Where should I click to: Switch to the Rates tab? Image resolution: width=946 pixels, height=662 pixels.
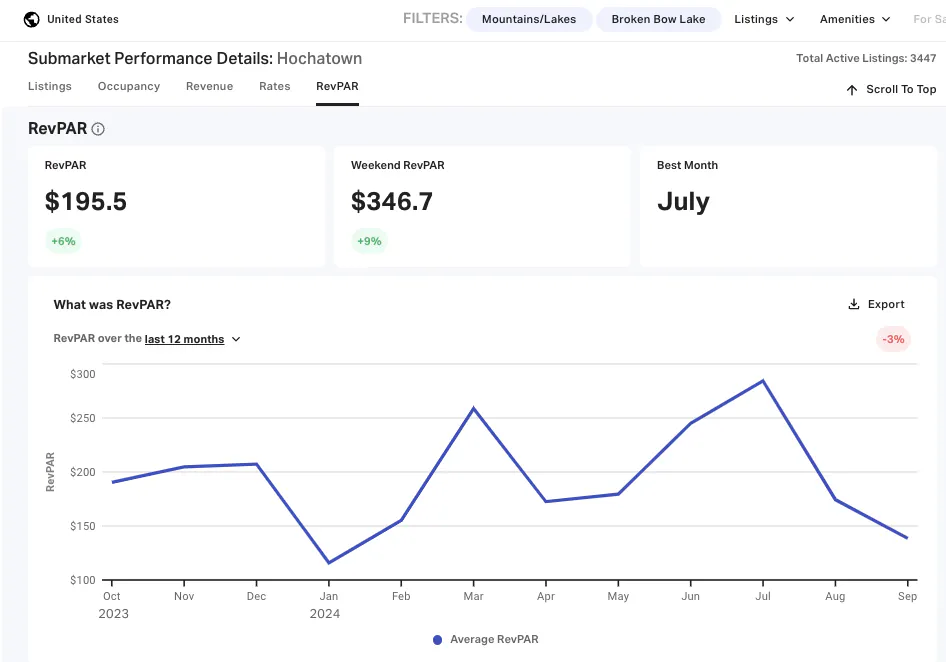point(275,86)
